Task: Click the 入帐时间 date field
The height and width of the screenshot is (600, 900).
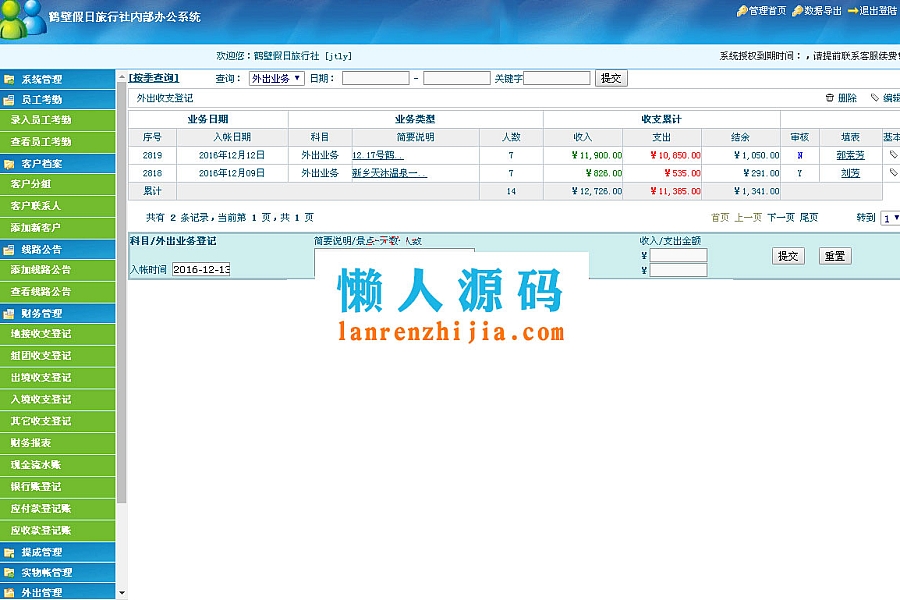Action: point(201,269)
